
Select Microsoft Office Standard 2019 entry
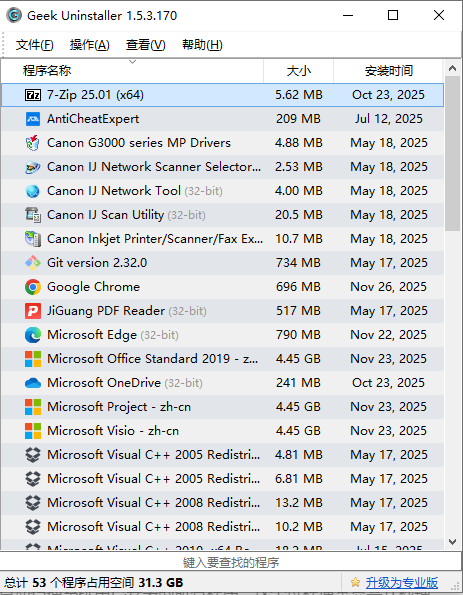click(222, 359)
